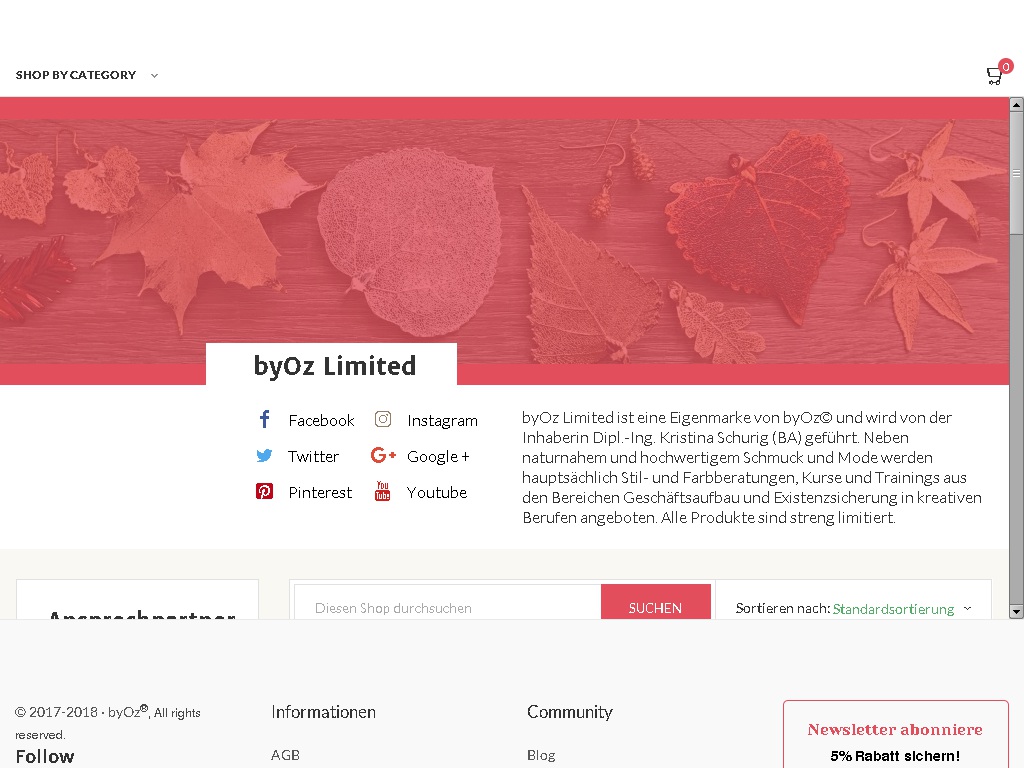Open the Blog link under Community
This screenshot has width=1024, height=768.
click(x=541, y=755)
